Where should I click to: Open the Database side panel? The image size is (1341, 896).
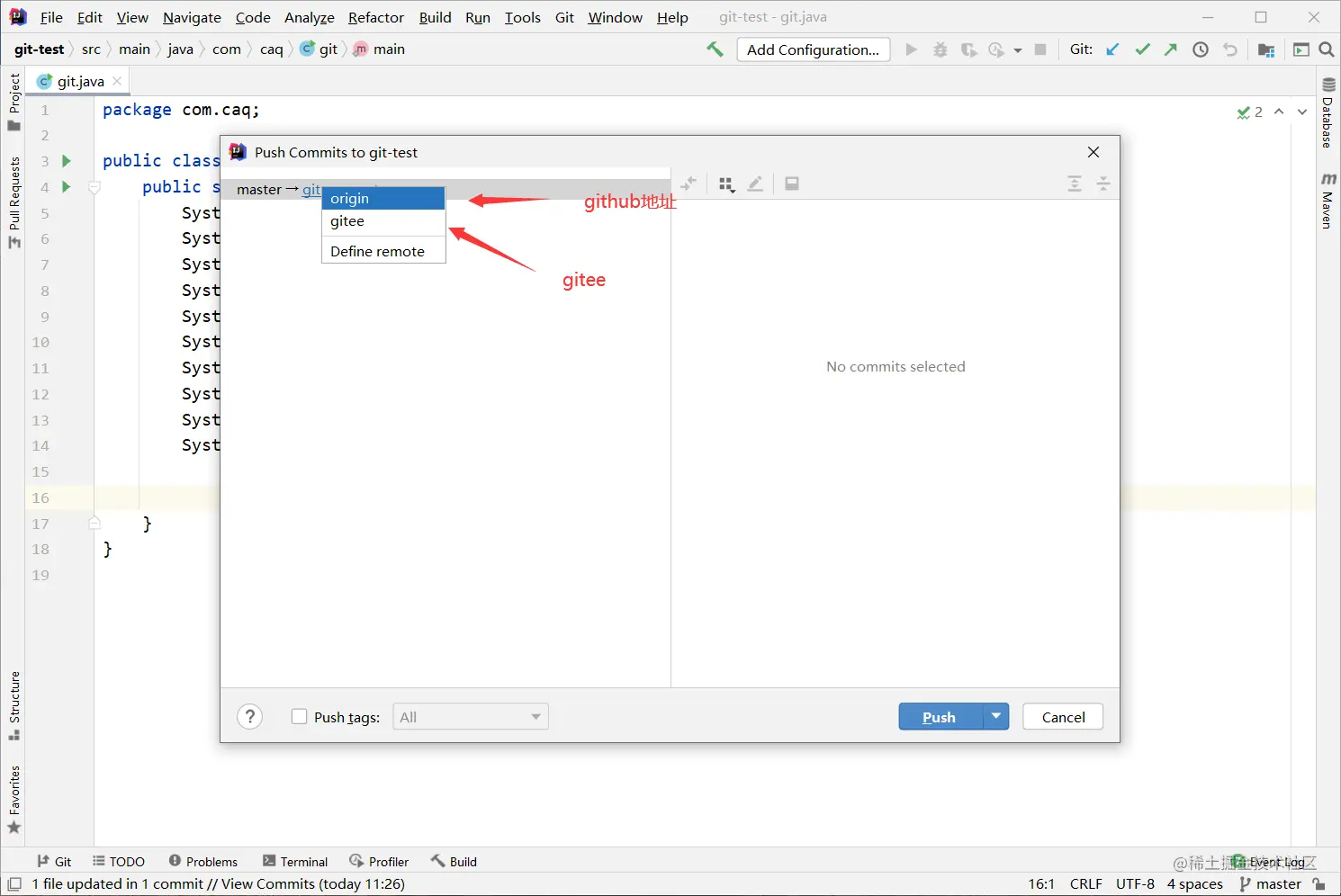1327,113
